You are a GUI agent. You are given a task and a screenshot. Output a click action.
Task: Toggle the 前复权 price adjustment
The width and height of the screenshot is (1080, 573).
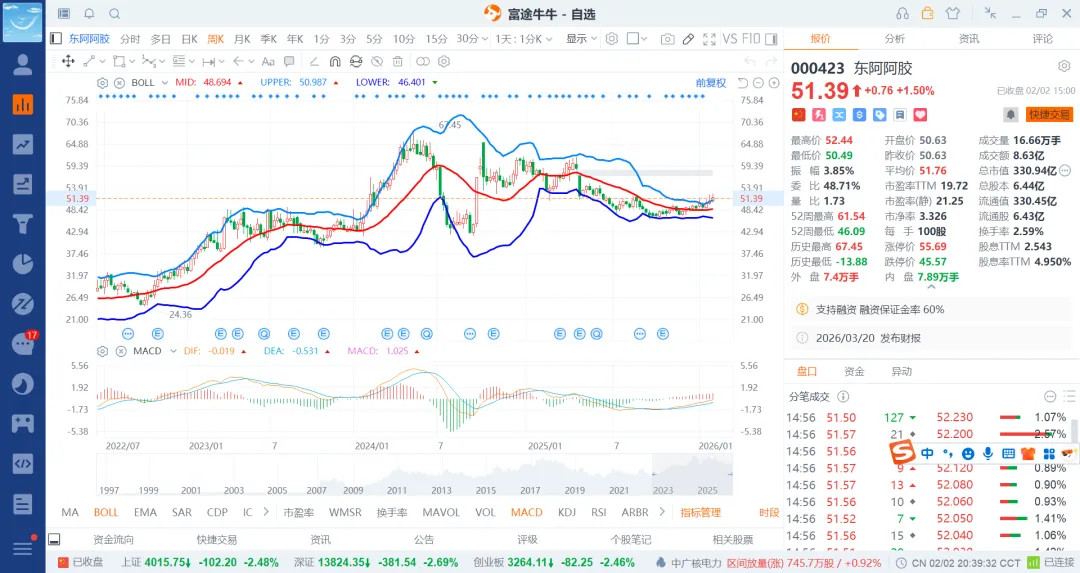point(711,83)
